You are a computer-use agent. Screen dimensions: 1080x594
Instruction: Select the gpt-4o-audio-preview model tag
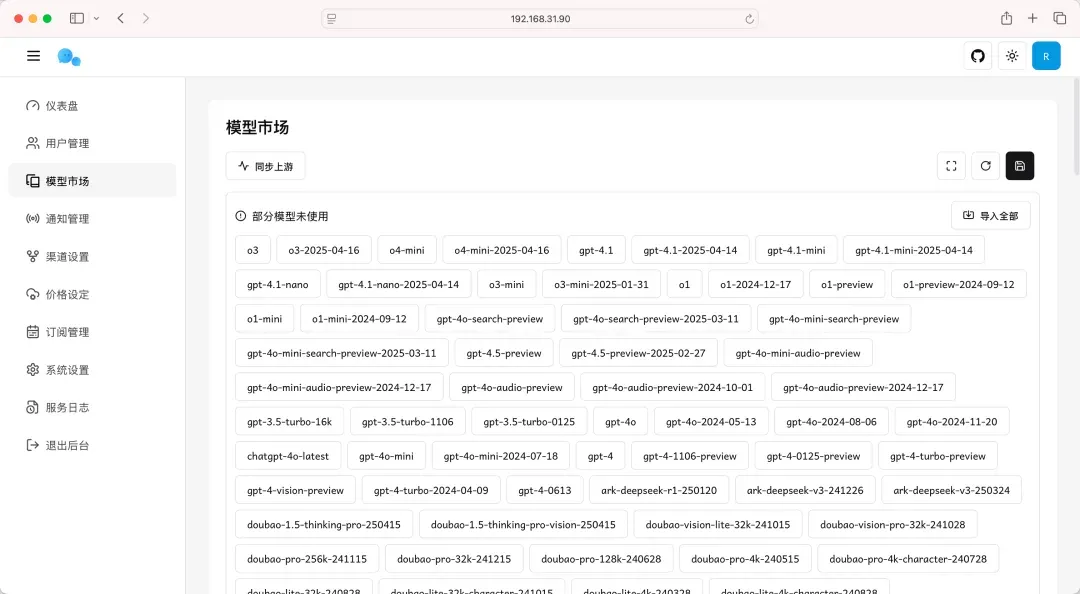(512, 387)
